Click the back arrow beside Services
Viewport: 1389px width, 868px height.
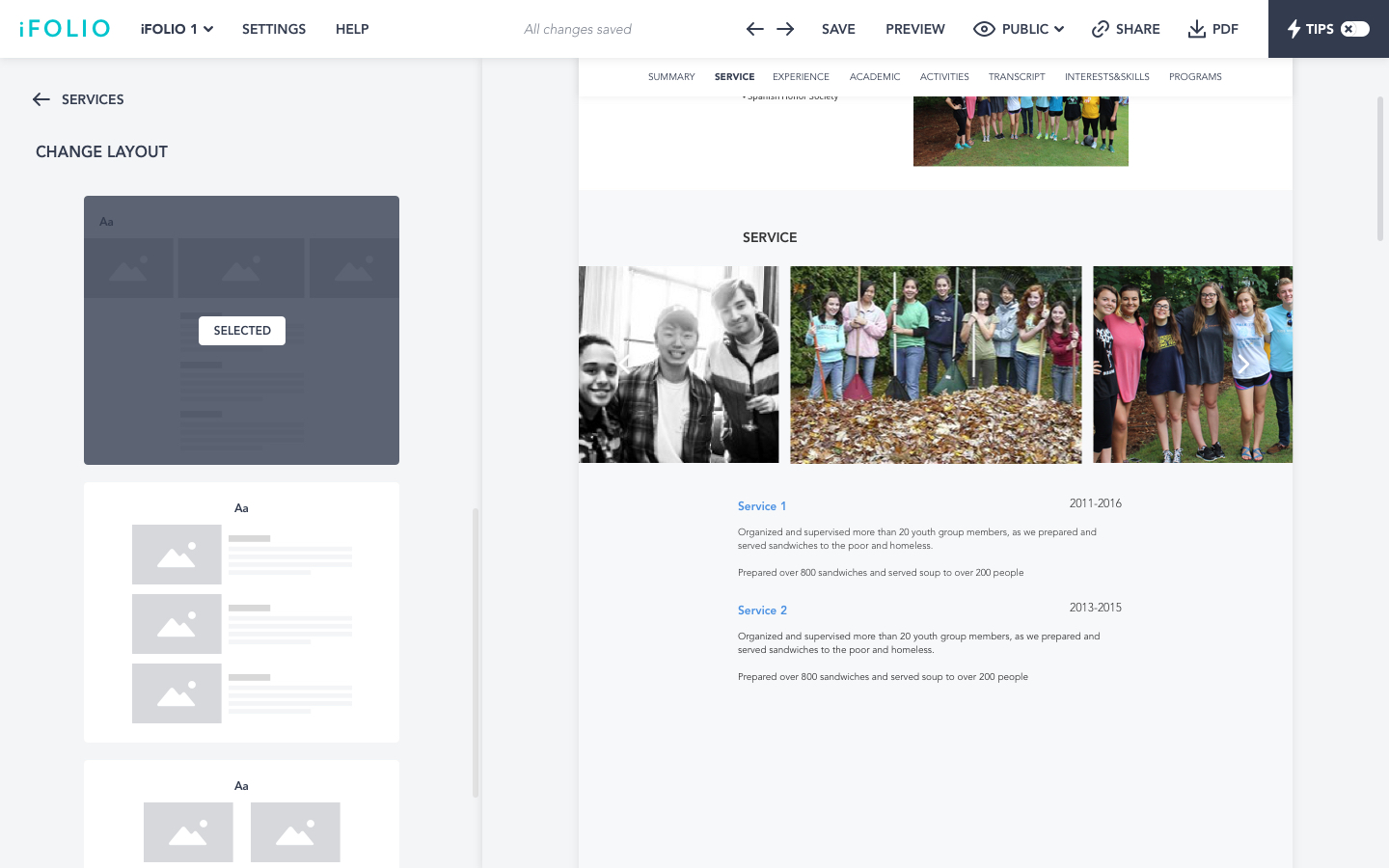[41, 99]
